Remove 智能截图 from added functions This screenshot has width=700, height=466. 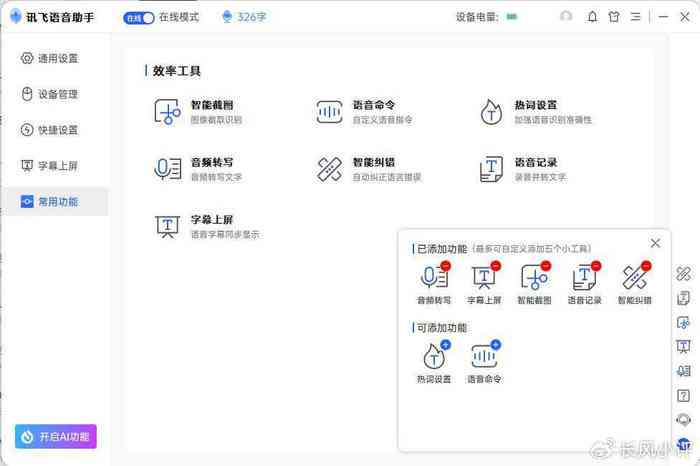coord(546,266)
